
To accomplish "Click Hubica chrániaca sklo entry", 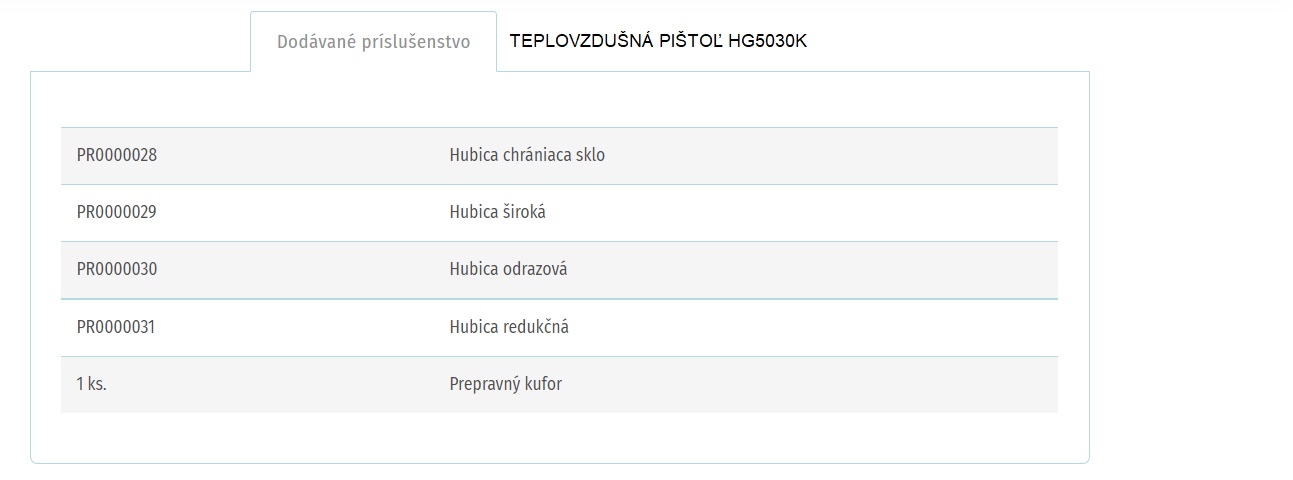I will (x=527, y=156).
